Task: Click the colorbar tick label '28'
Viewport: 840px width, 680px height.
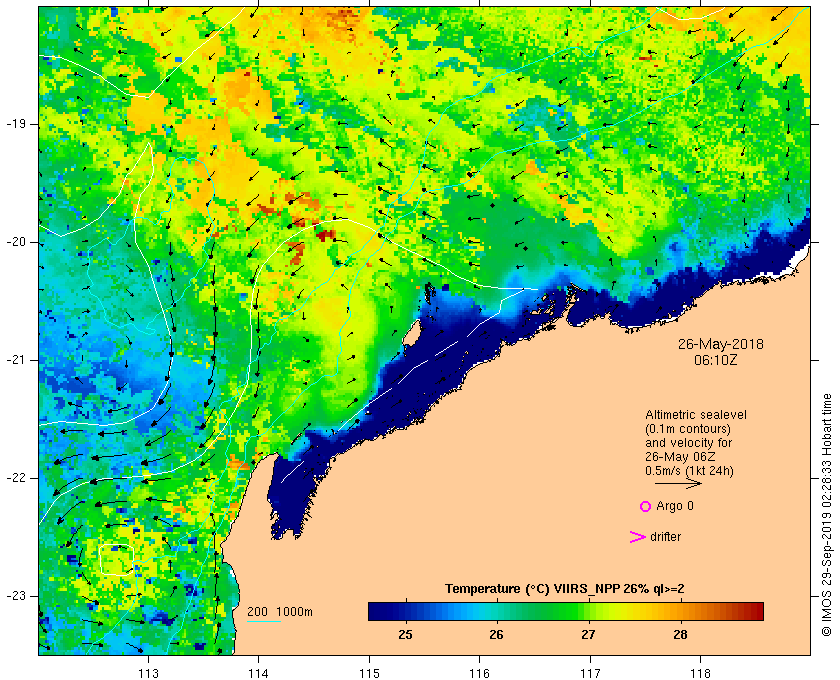Action: pyautogui.click(x=680, y=635)
